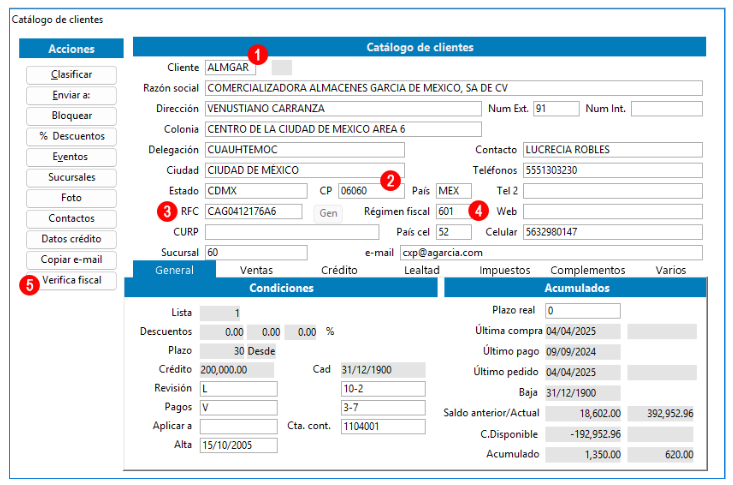Open the % Descuentos action
The image size is (733, 485).
71,137
